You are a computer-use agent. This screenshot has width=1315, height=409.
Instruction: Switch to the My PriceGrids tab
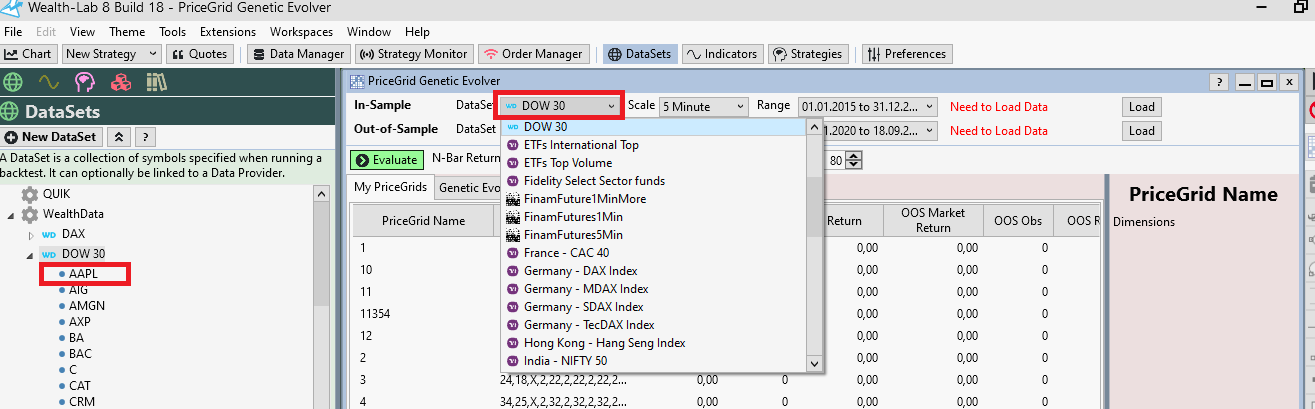[391, 187]
